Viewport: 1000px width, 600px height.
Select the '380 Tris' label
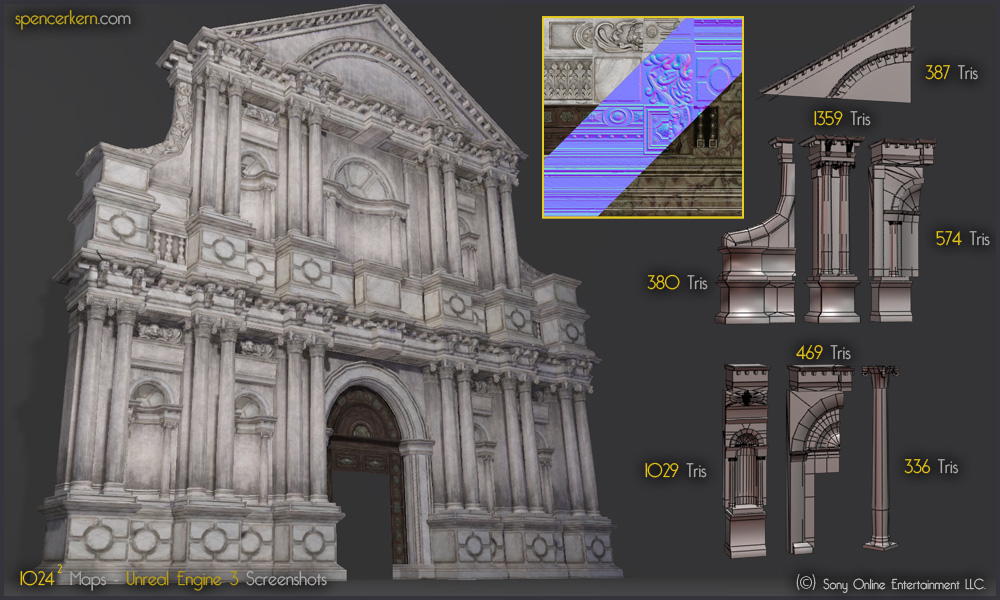point(677,282)
